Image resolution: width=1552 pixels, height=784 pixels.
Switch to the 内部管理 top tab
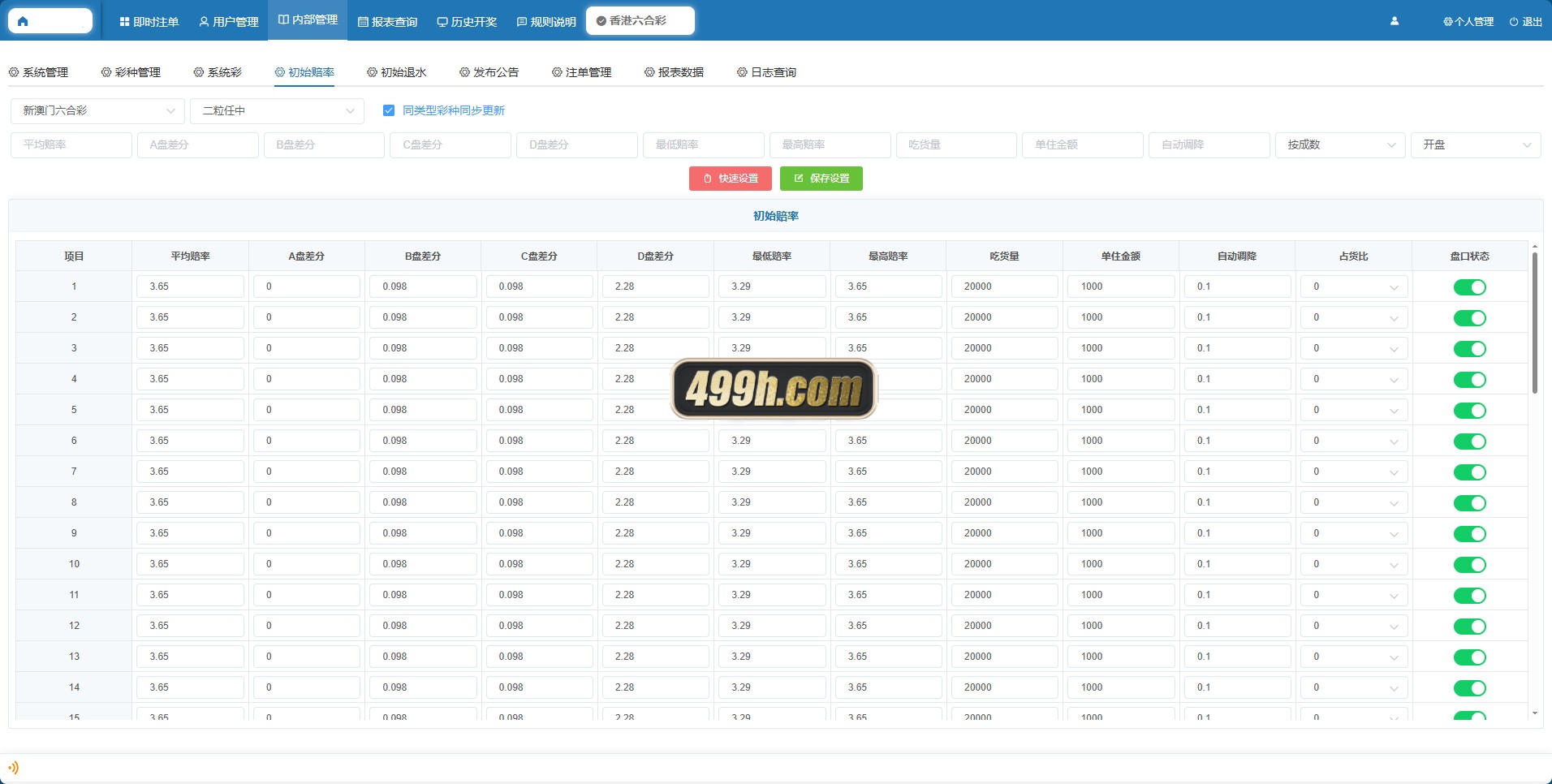click(308, 20)
